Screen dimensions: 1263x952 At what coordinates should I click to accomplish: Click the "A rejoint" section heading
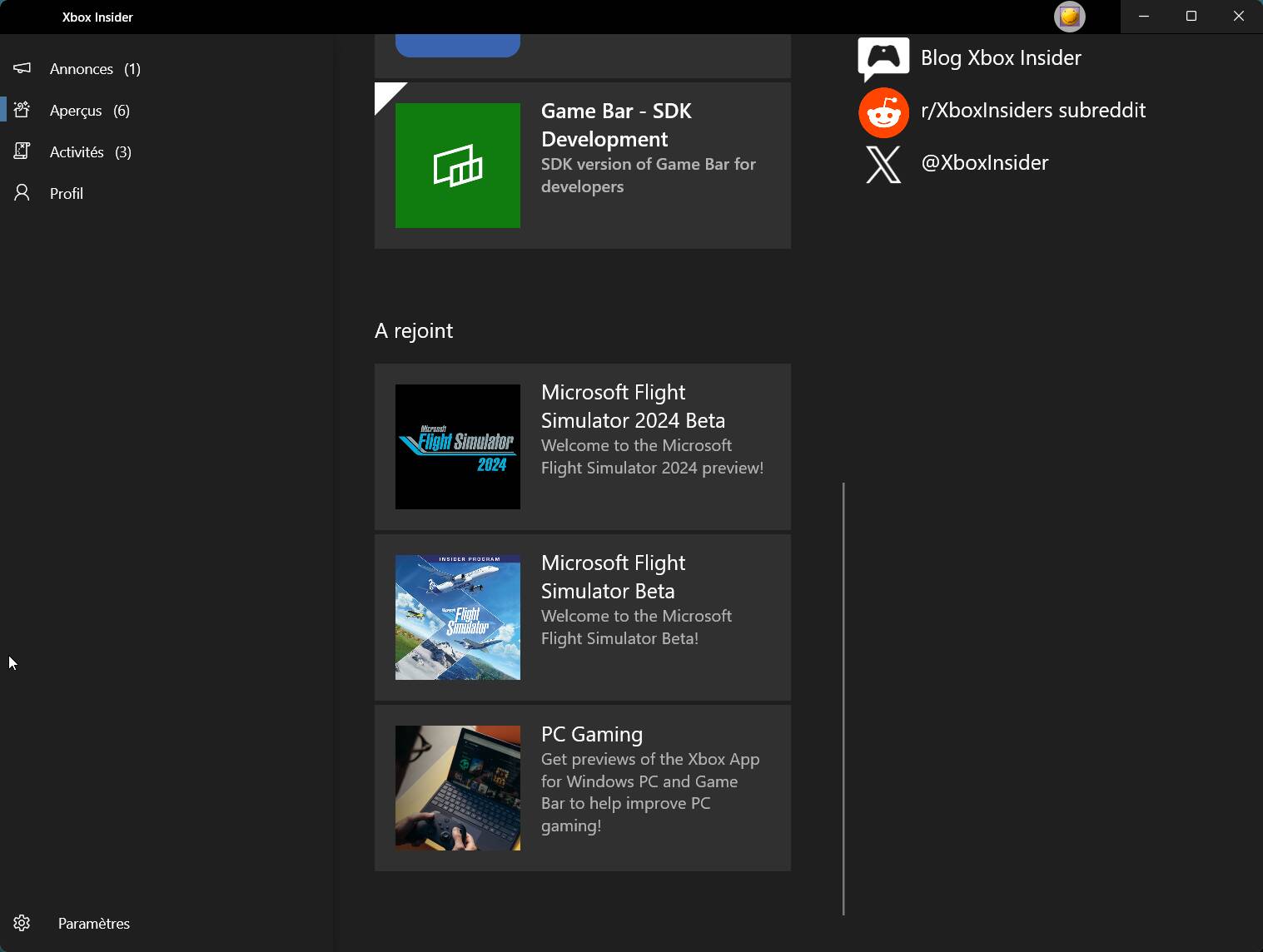[414, 330]
